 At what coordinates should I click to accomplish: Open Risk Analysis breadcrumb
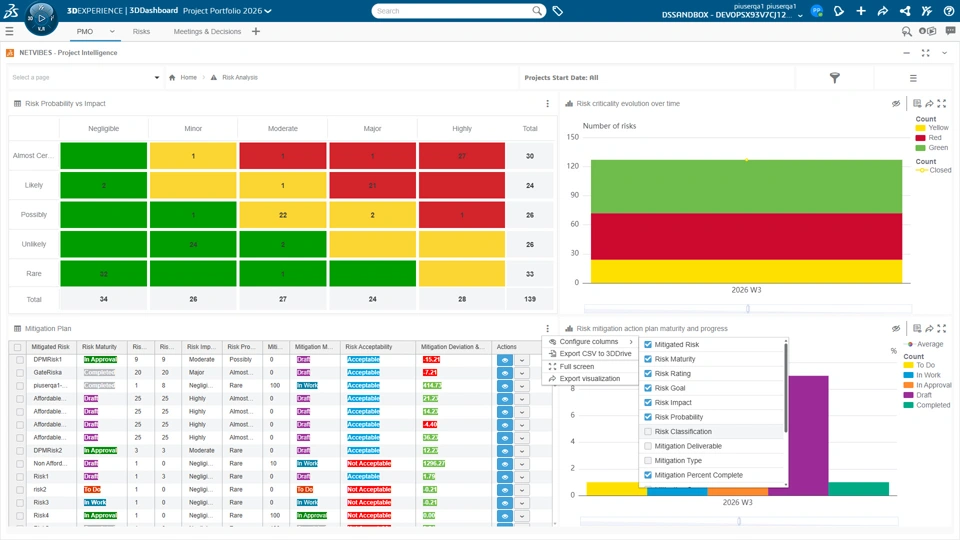click(240, 78)
